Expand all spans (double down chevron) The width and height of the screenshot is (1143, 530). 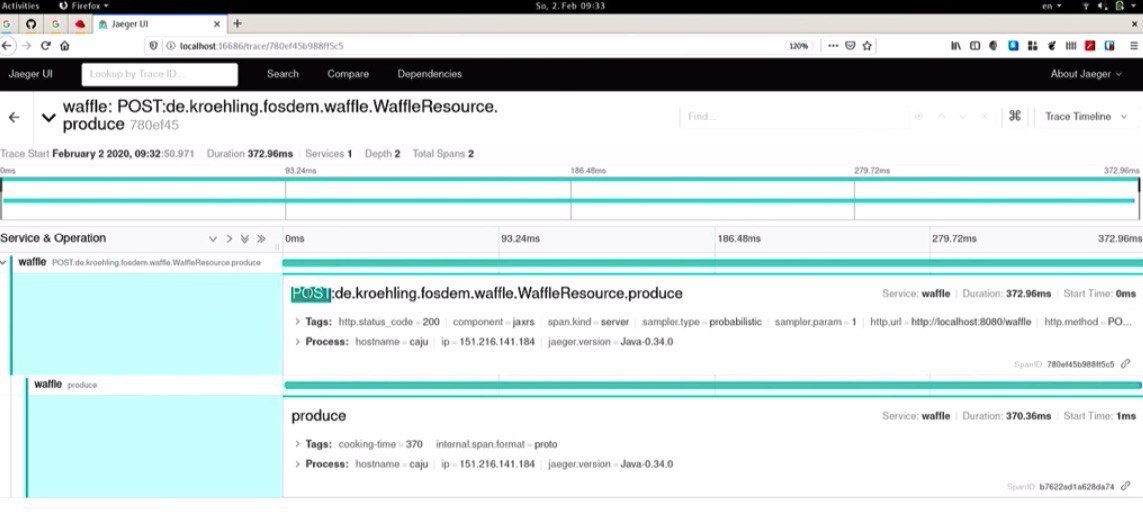tap(245, 238)
